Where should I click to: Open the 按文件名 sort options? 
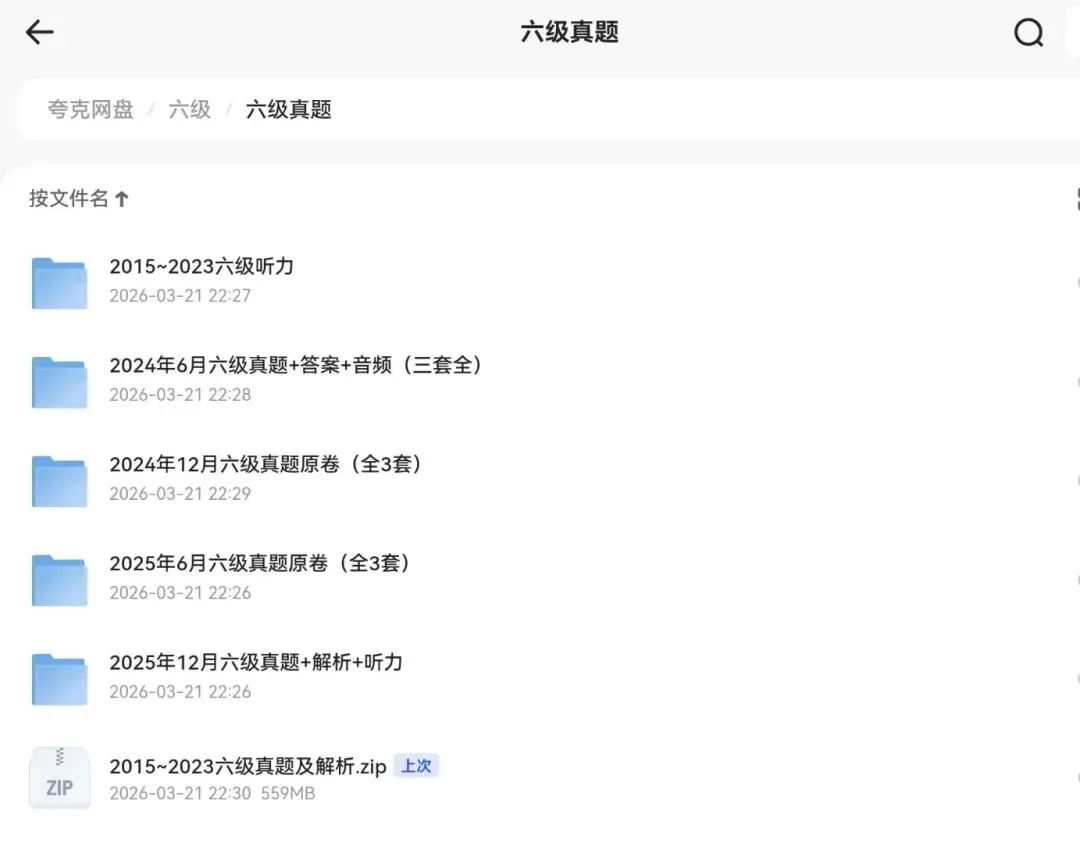(68, 198)
